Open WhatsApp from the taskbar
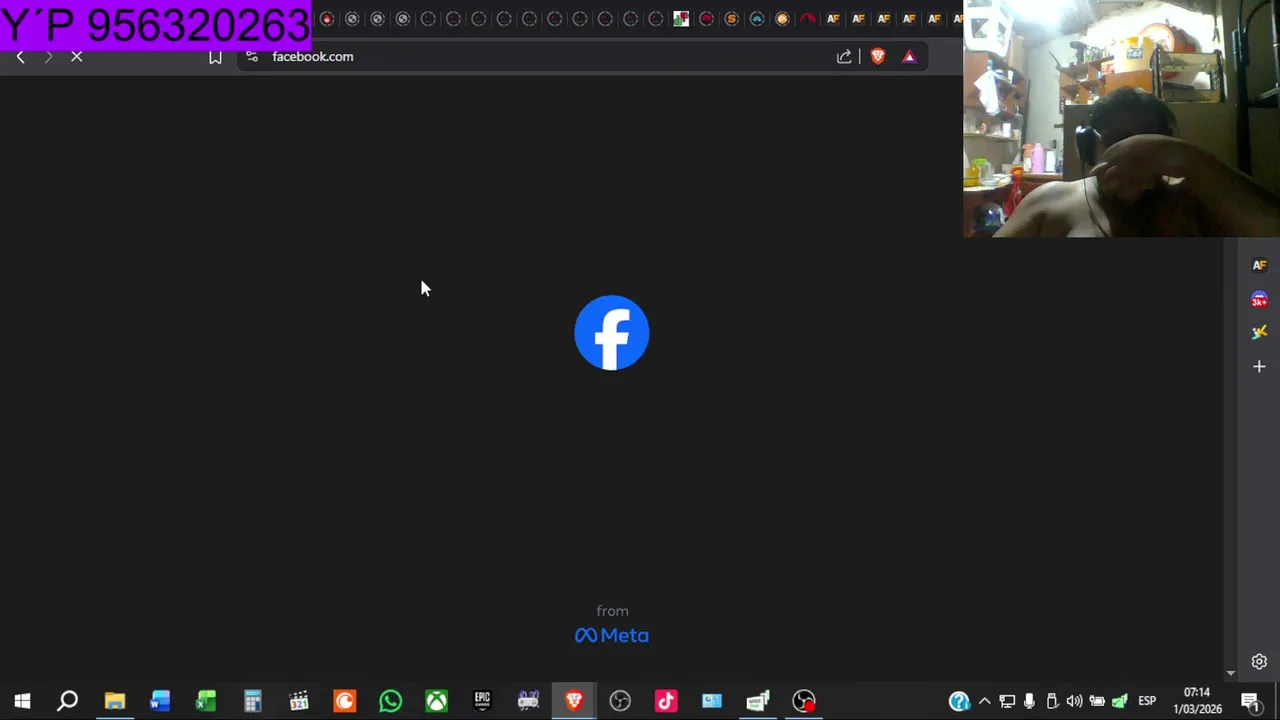1280x720 pixels. tap(390, 701)
